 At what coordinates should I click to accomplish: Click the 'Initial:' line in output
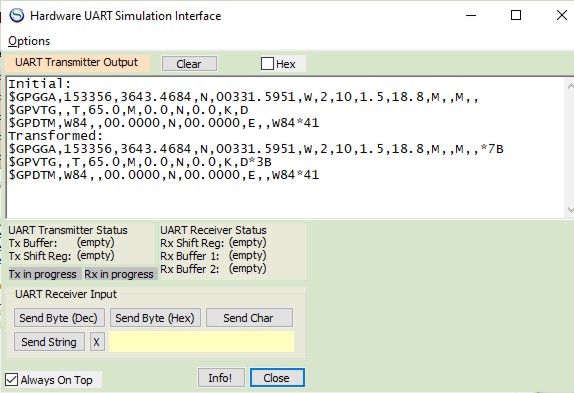pos(40,84)
